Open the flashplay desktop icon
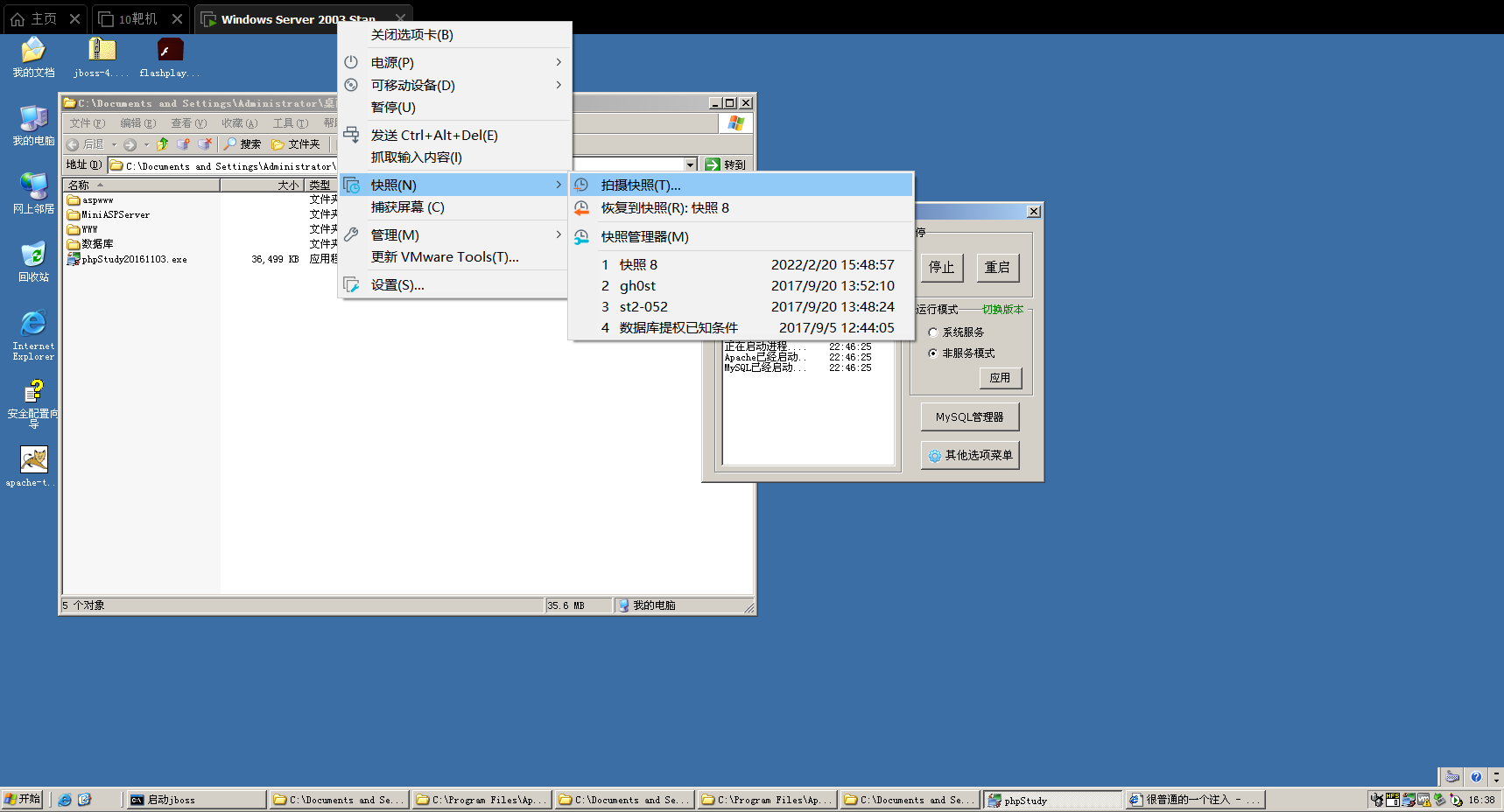Image resolution: width=1504 pixels, height=812 pixels. (x=170, y=56)
